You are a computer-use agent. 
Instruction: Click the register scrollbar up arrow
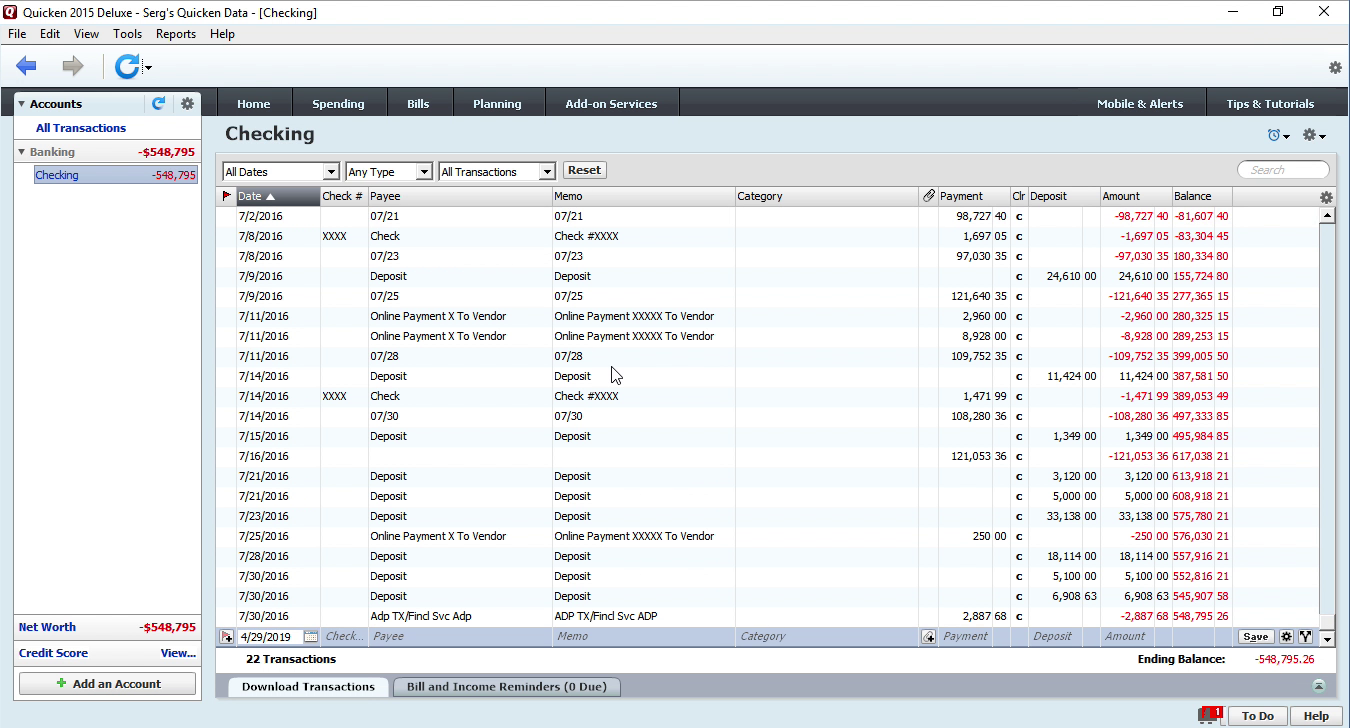point(1327,215)
